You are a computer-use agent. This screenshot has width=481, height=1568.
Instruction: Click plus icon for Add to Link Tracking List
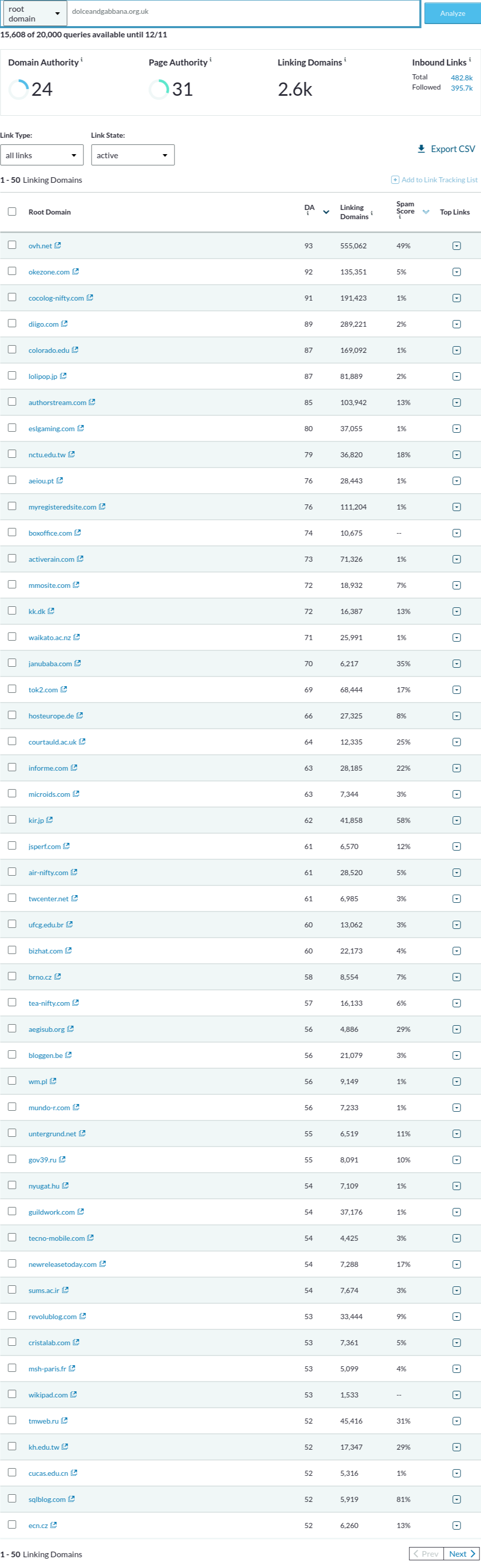395,180
